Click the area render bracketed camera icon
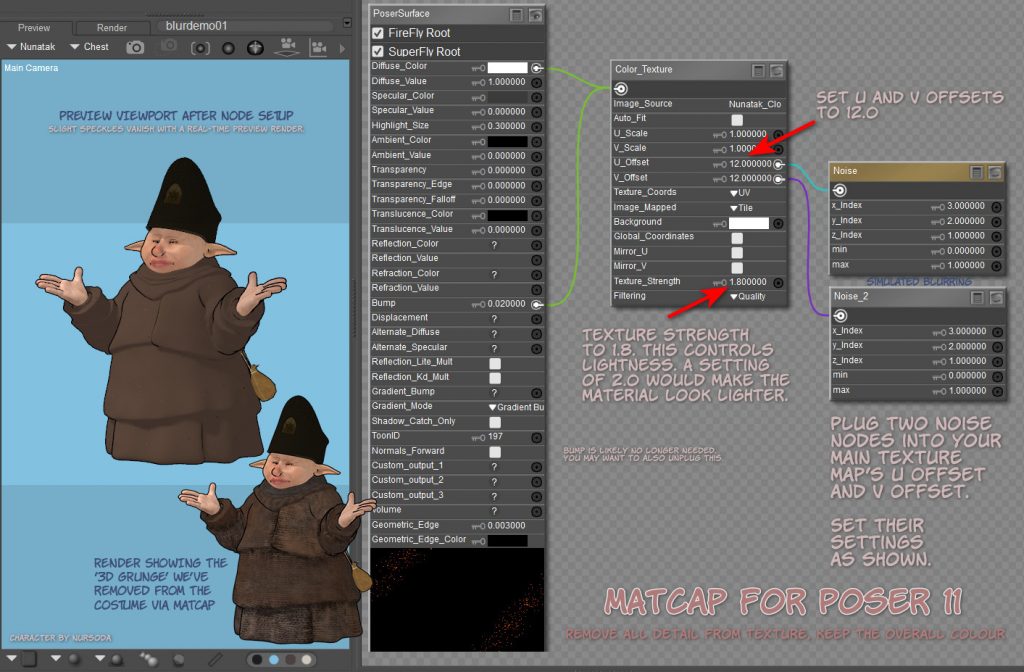Screen dimensions: 1024x672 coord(200,47)
